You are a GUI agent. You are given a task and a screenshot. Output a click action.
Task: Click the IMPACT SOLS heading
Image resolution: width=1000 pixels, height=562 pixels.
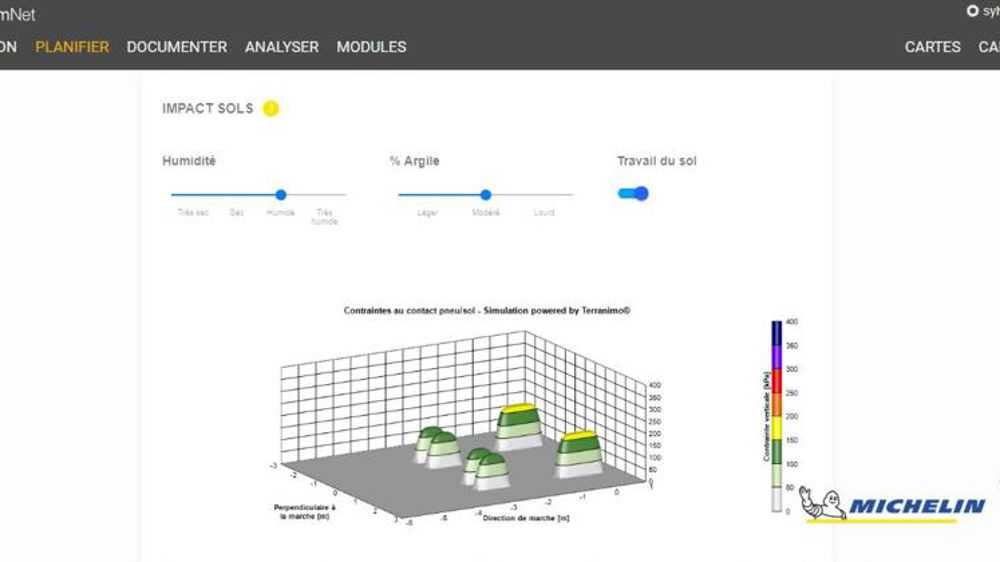(207, 108)
